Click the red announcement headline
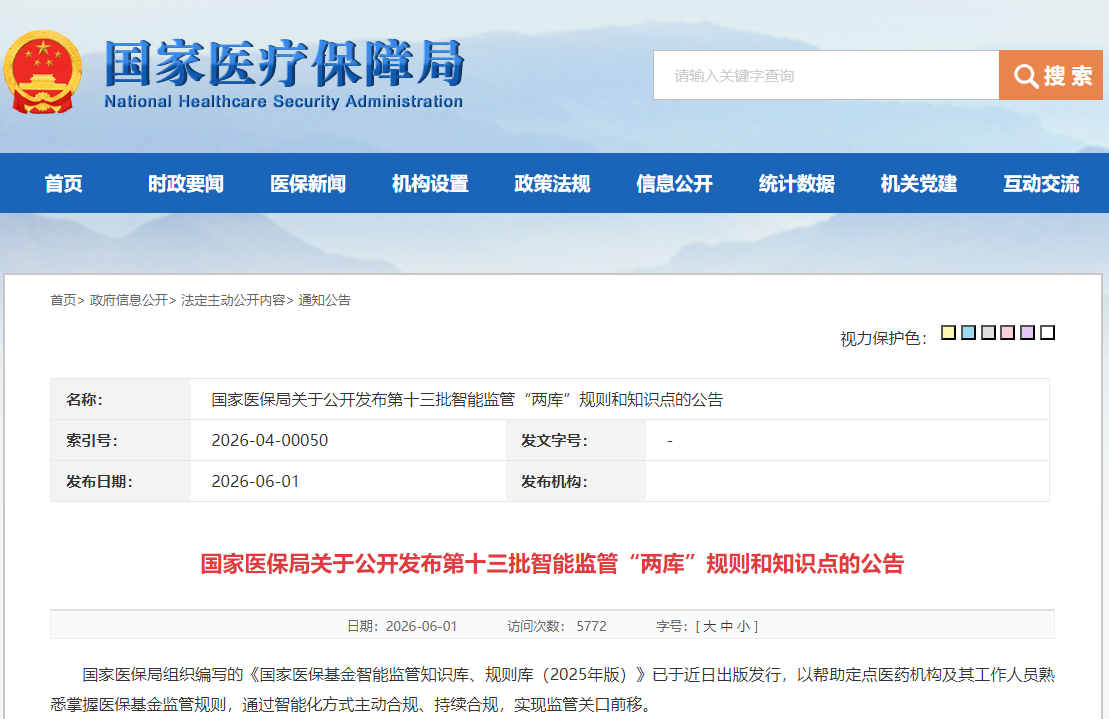The width and height of the screenshot is (1109, 719). [552, 564]
